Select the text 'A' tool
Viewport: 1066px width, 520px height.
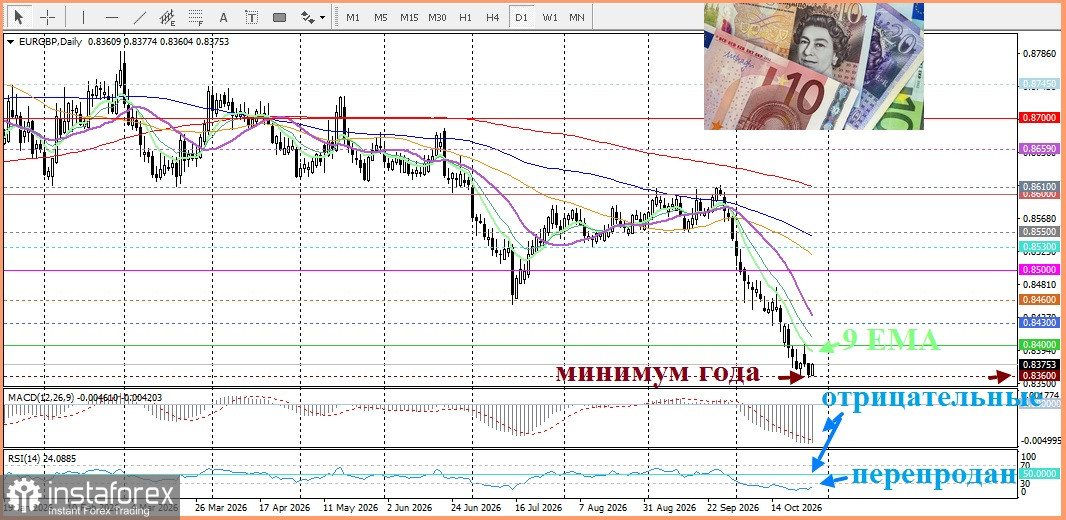[224, 17]
